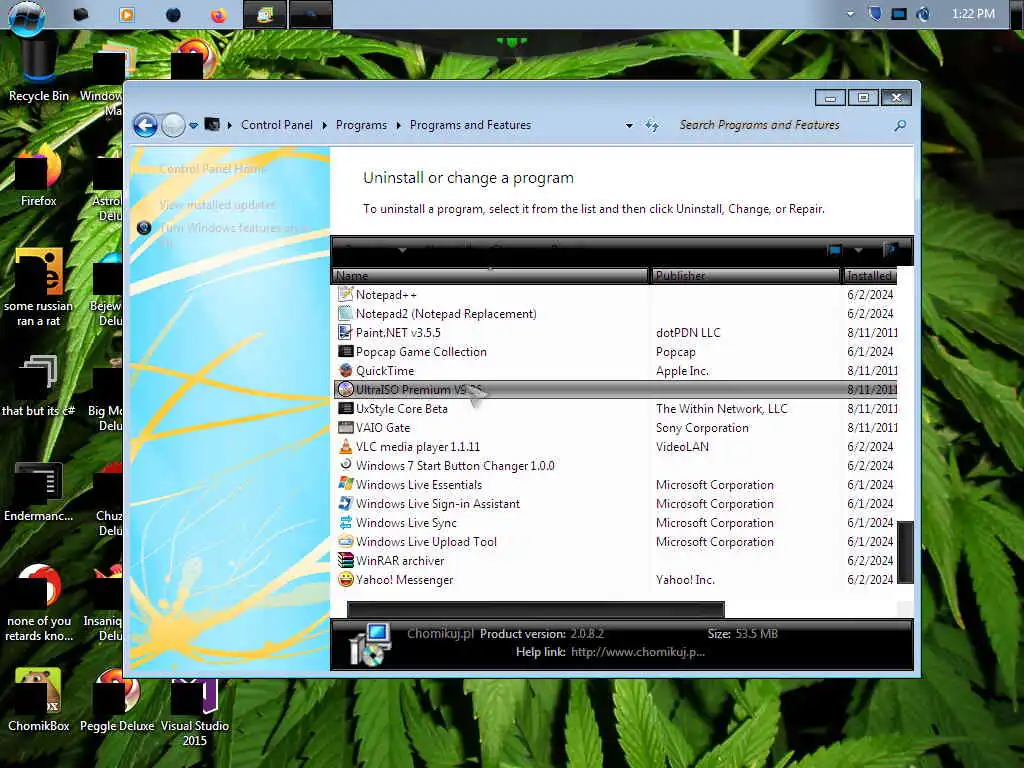Screen dimensions: 1024x768
Task: Select the Paint.NET v3.5.5 icon
Action: [345, 332]
